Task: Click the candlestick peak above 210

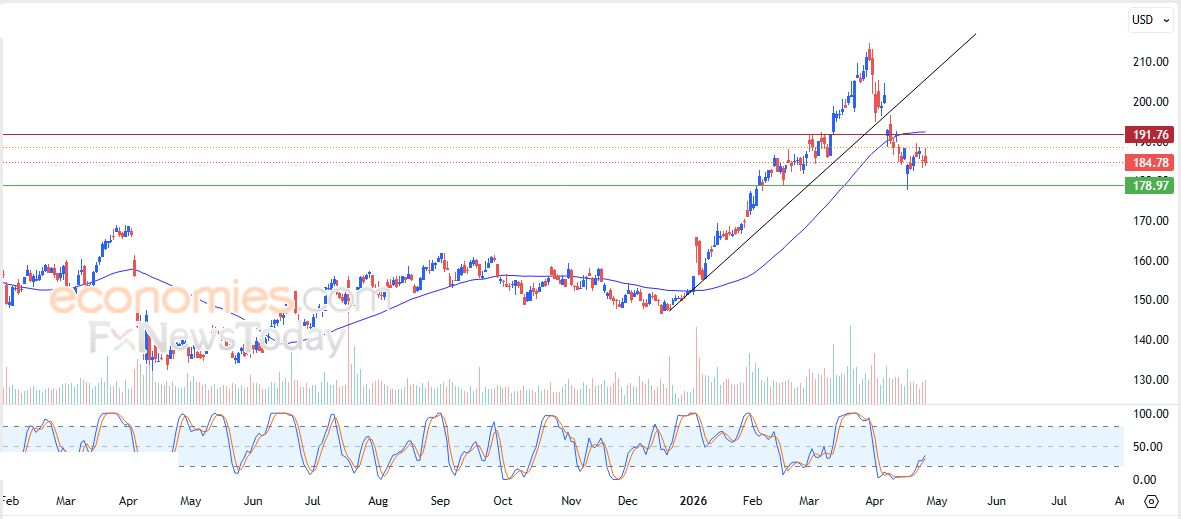Action: pos(869,48)
